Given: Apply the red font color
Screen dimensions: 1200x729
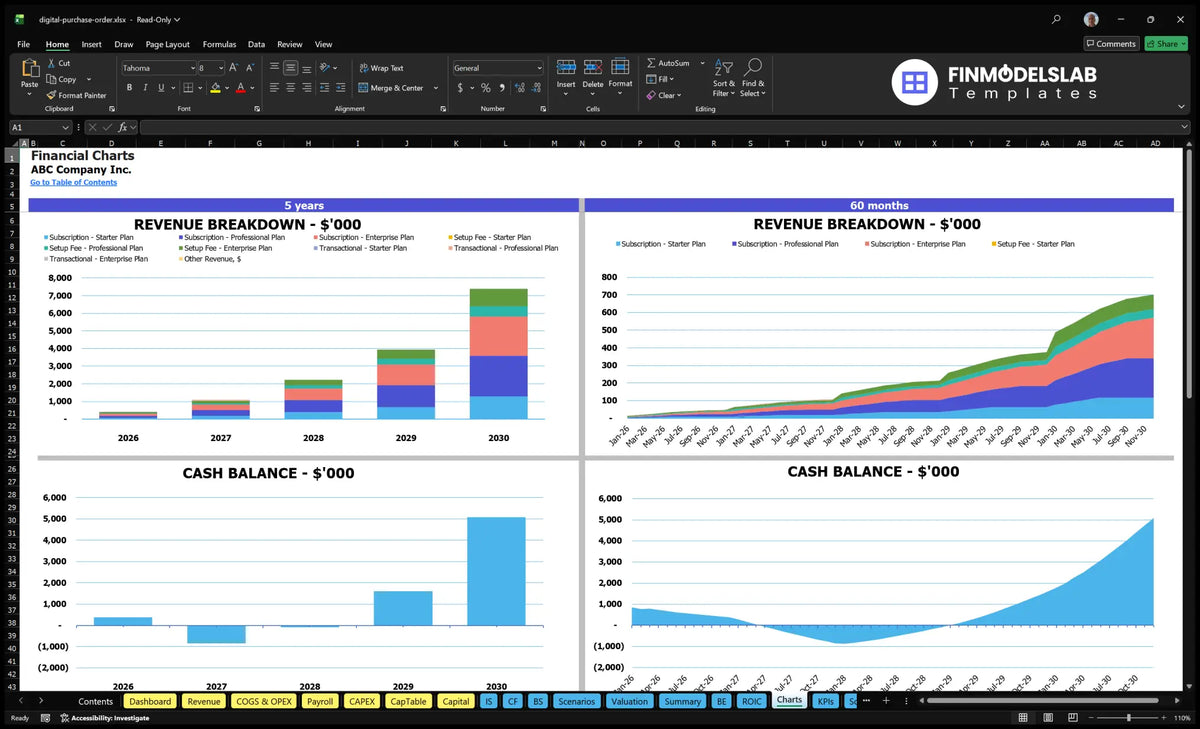Looking at the screenshot, I should [240, 88].
